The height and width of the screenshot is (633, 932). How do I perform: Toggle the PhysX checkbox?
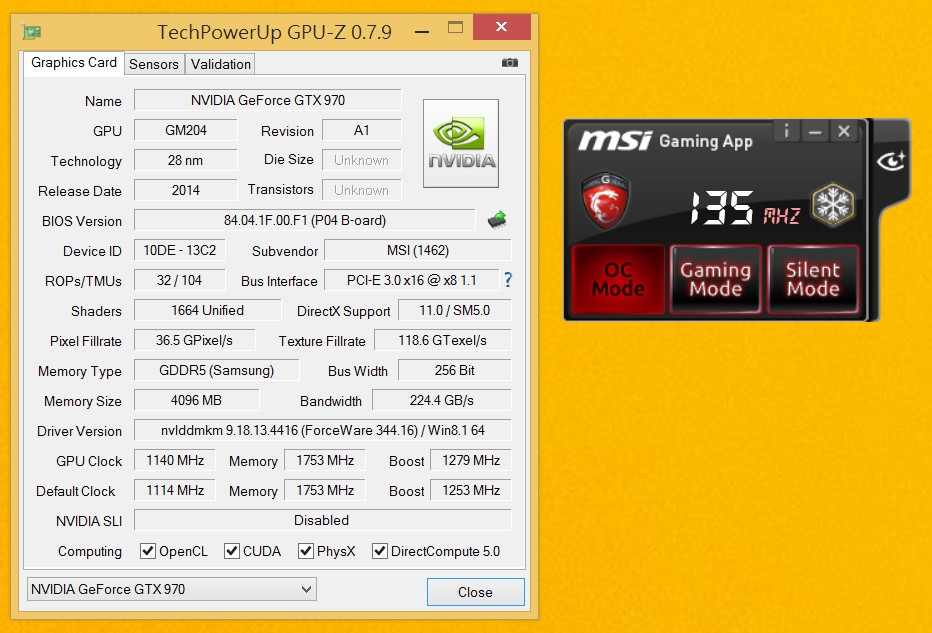tap(306, 551)
